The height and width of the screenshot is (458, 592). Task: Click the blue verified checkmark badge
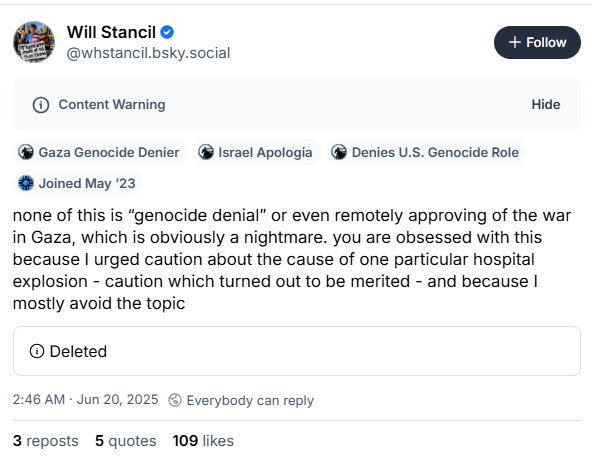(167, 32)
